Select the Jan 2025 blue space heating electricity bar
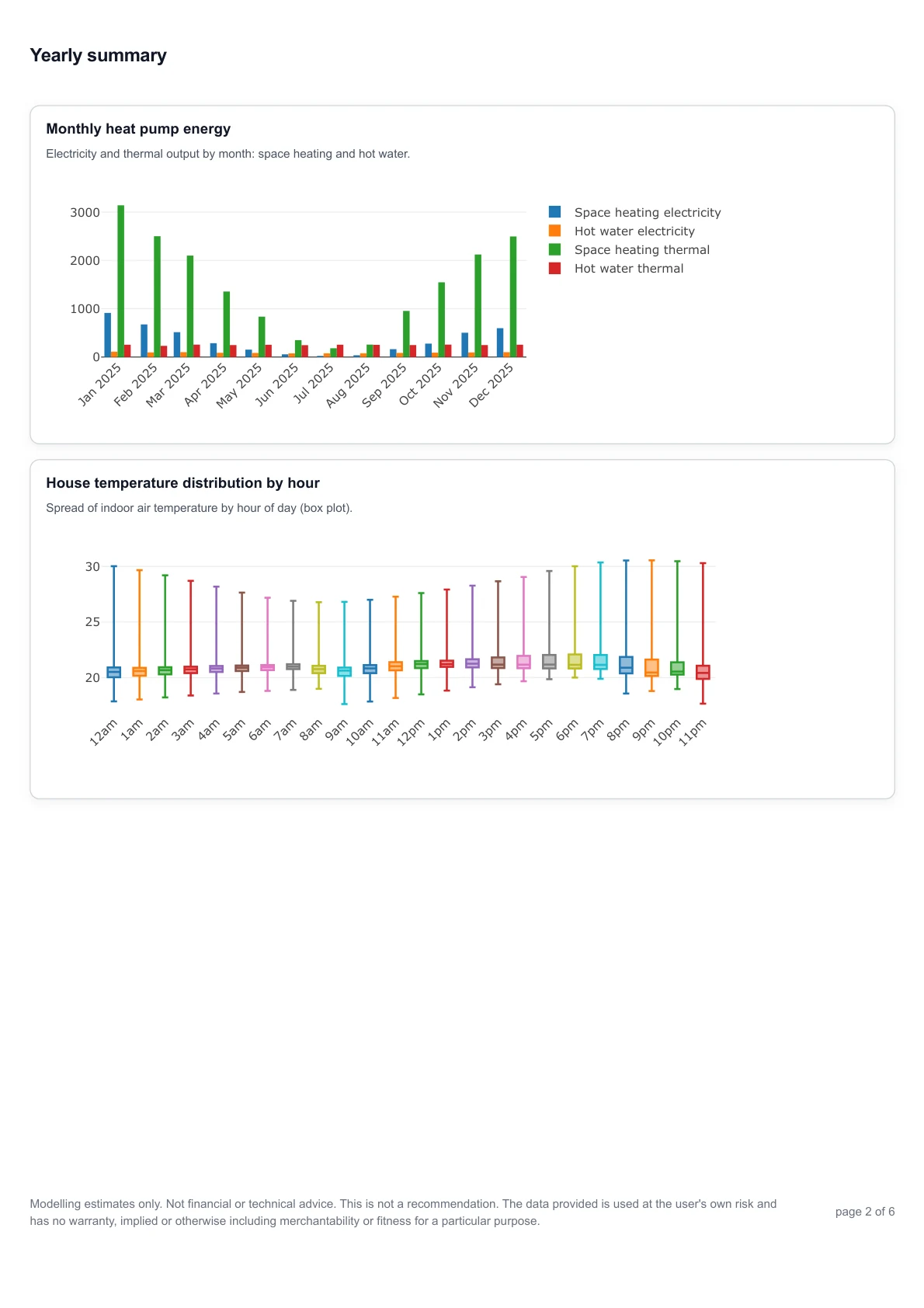This screenshot has height=1308, width=924. [108, 335]
